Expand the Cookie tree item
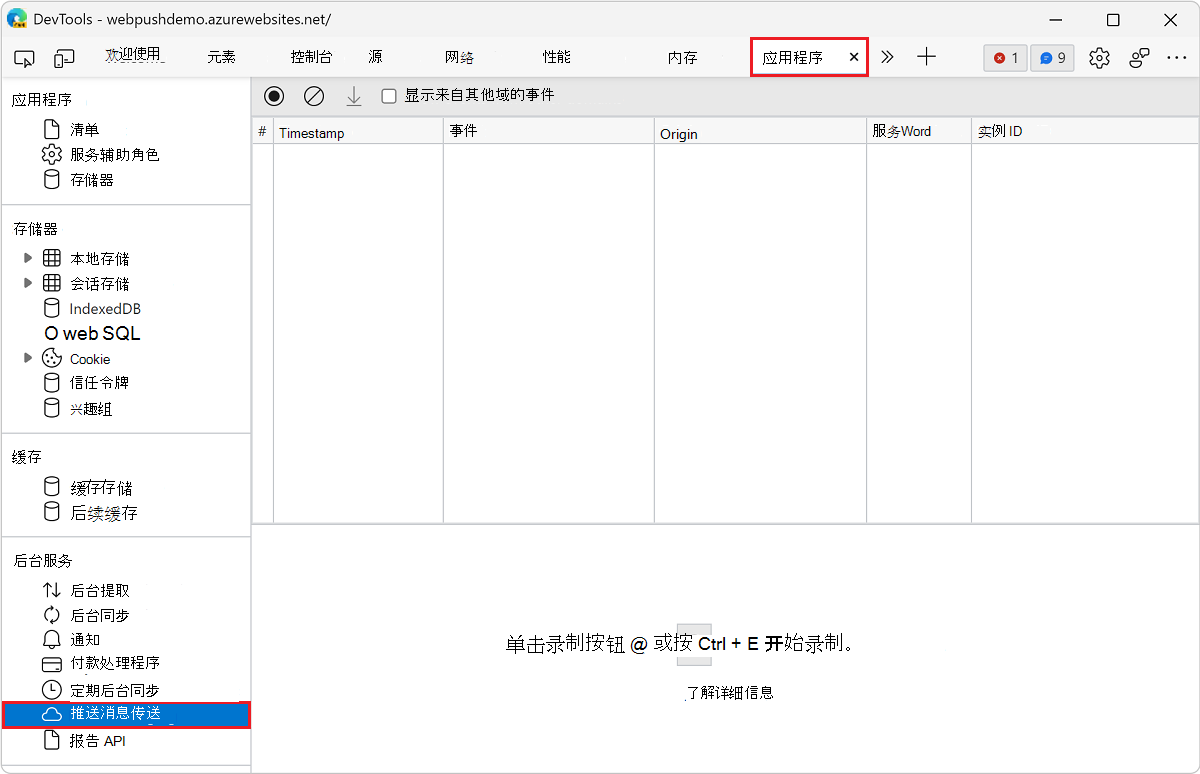Viewport: 1200px width, 774px height. coord(28,358)
